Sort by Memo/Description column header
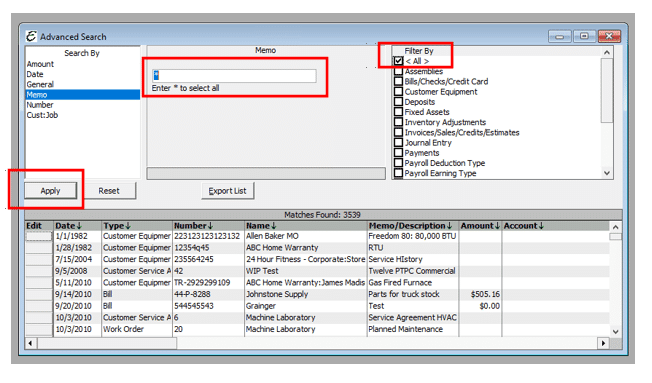The height and width of the screenshot is (383, 652). pos(413,226)
